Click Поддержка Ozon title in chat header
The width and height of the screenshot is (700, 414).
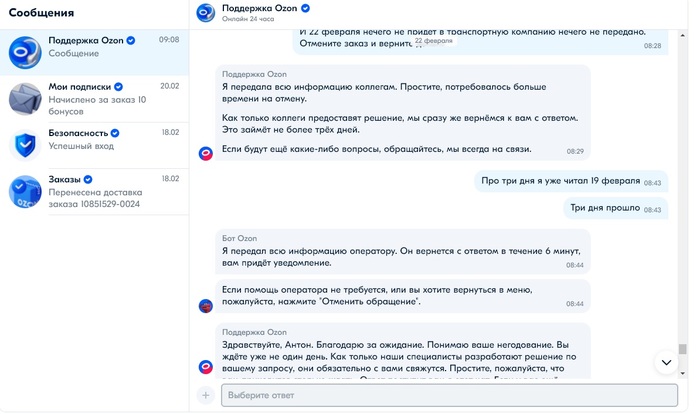coord(259,8)
